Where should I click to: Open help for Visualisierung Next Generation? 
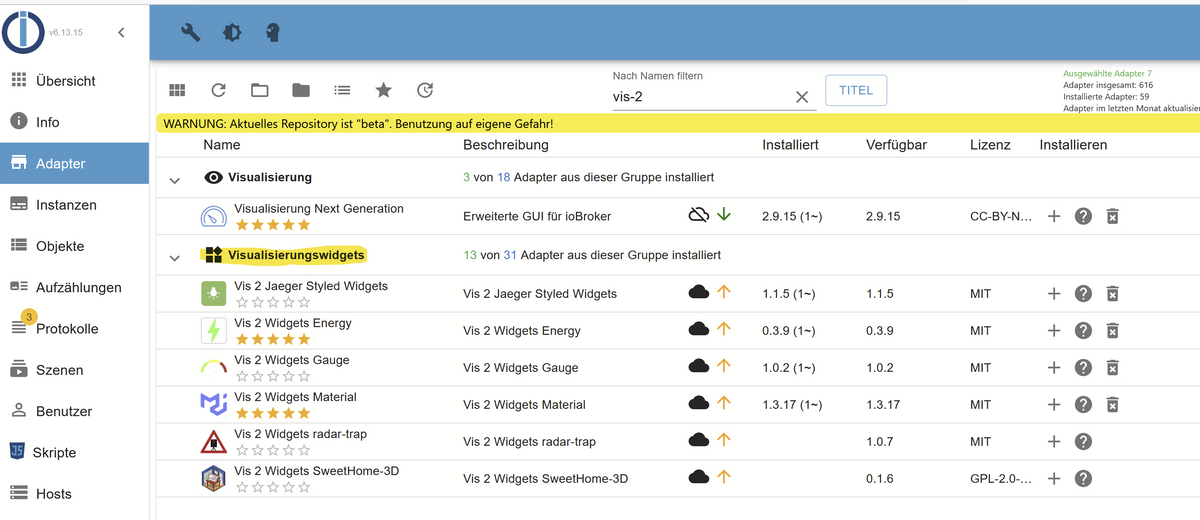(1082, 216)
